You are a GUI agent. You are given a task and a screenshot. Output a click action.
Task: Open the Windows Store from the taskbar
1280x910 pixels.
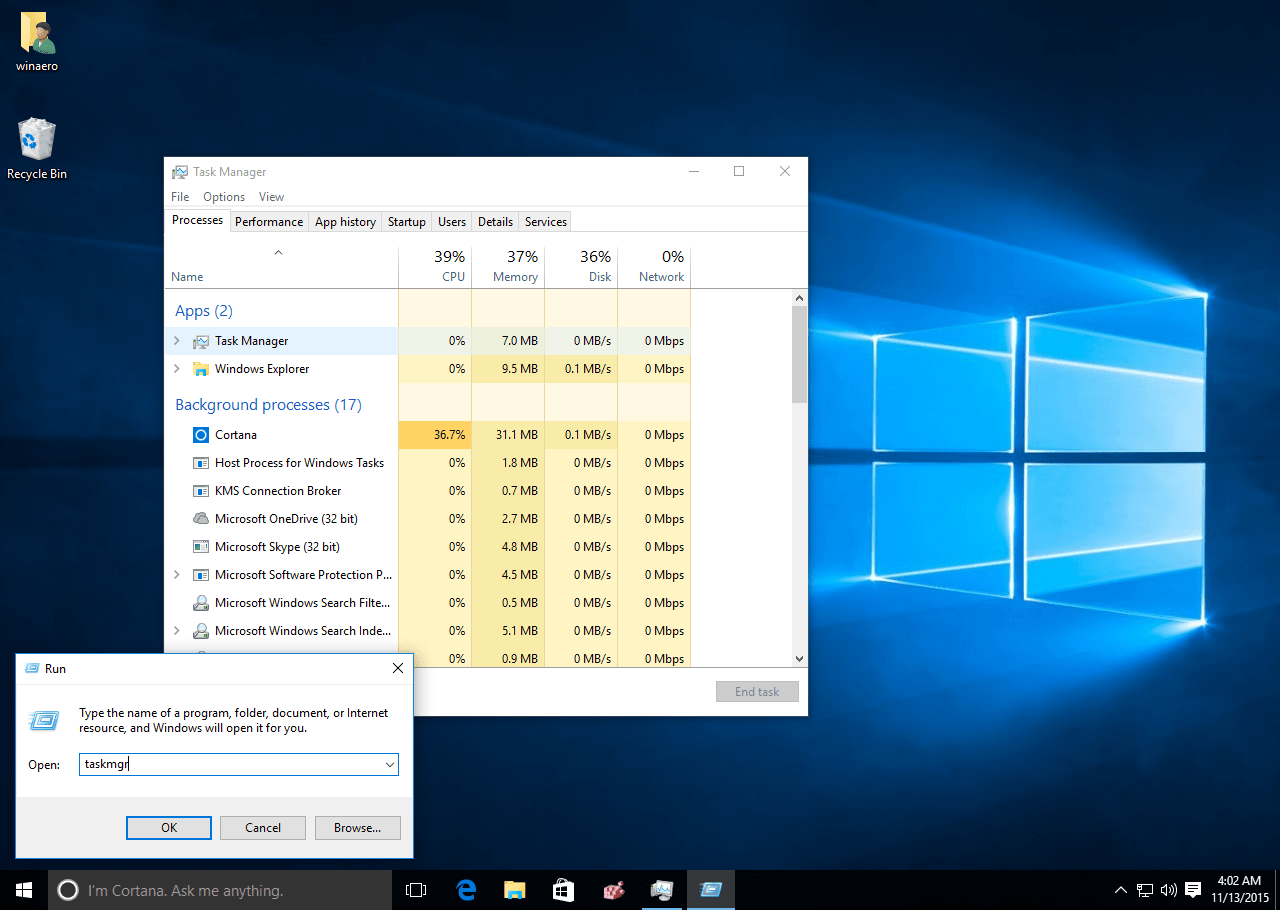(562, 889)
